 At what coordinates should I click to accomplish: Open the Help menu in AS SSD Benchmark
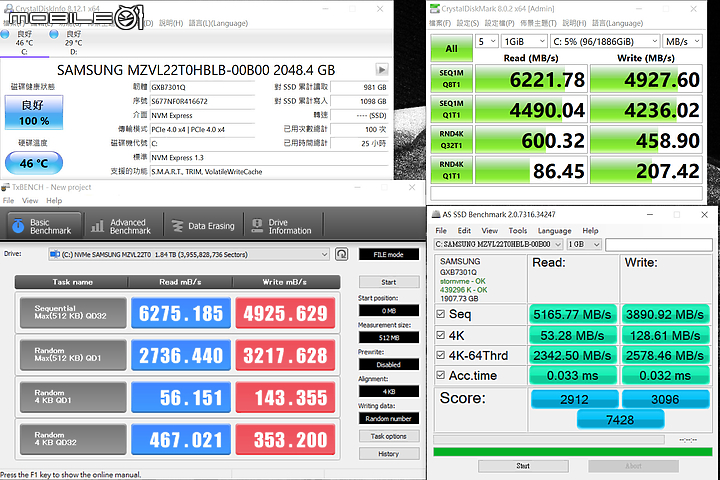(590, 231)
